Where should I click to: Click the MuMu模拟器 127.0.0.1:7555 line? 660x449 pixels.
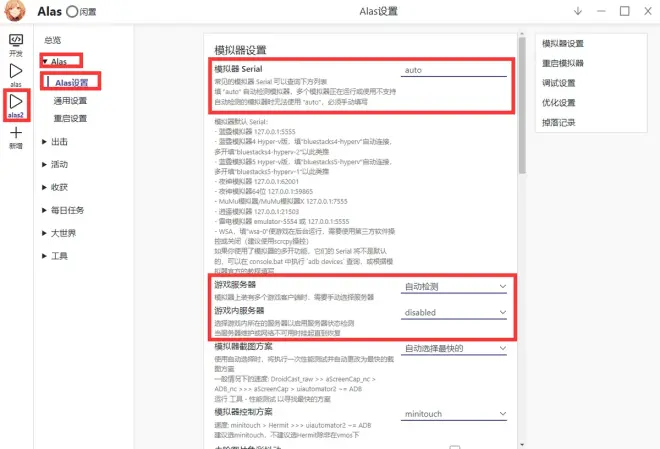[x=281, y=202]
